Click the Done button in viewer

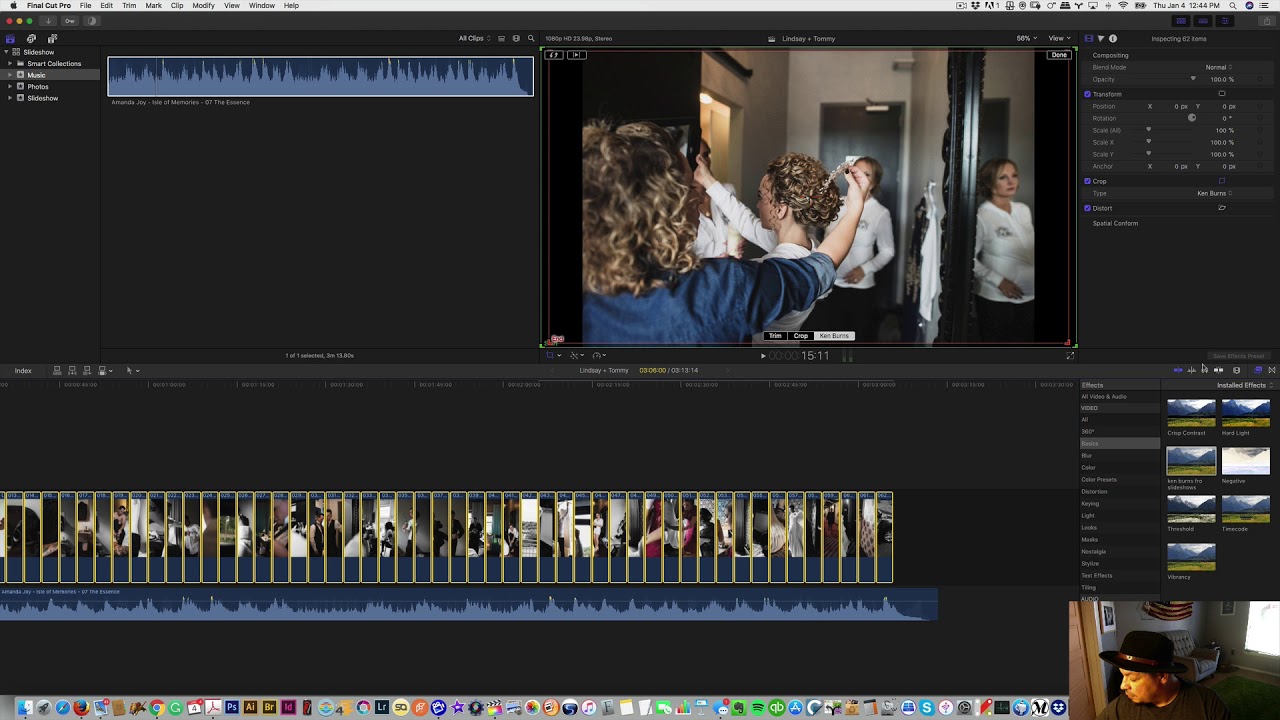1059,55
